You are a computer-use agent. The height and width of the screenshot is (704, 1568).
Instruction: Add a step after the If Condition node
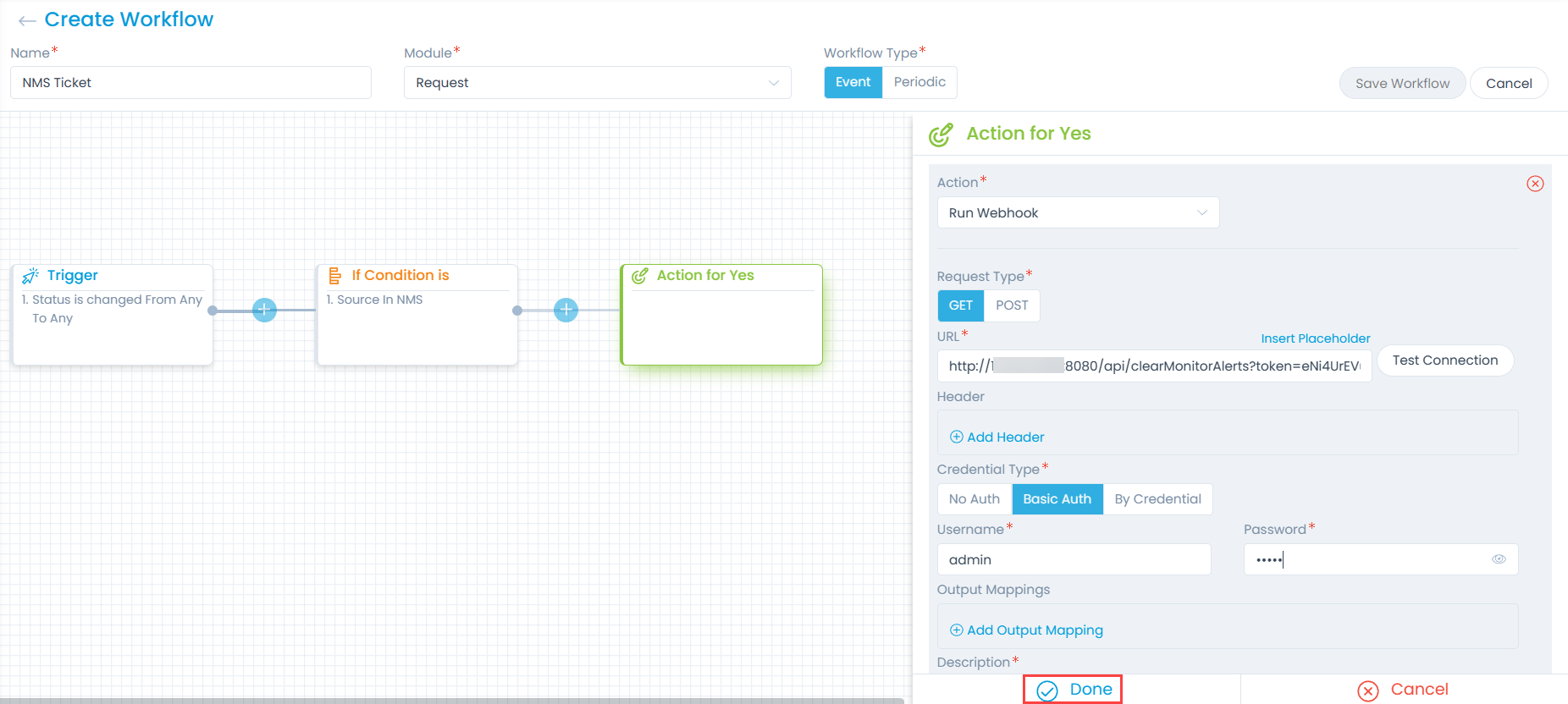[566, 310]
